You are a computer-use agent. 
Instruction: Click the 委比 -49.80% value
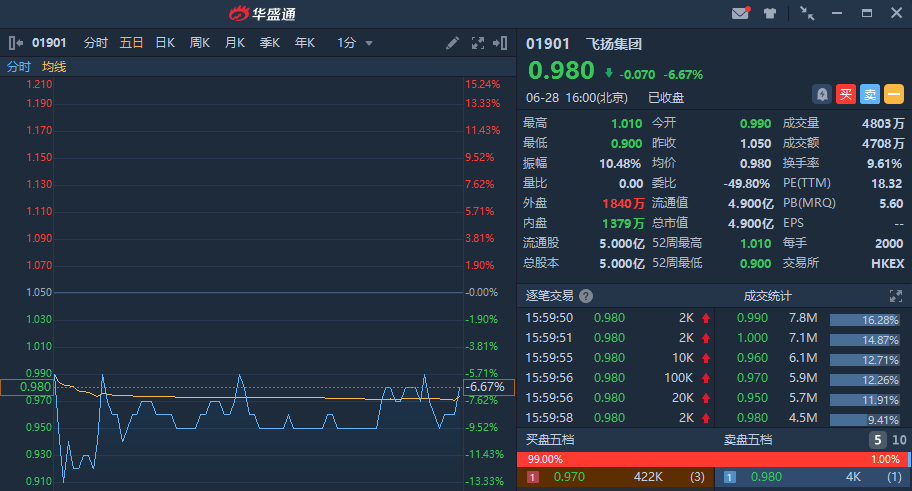[x=747, y=183]
